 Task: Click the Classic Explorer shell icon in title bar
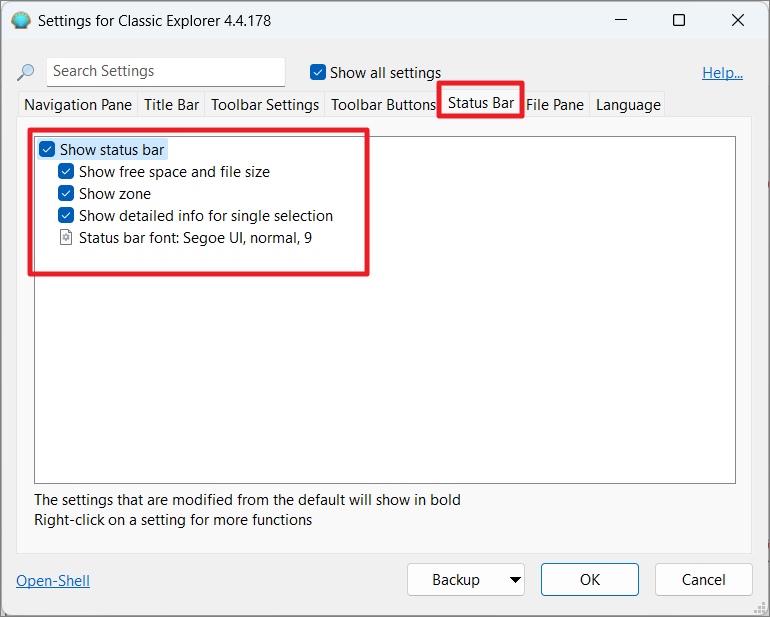point(21,21)
